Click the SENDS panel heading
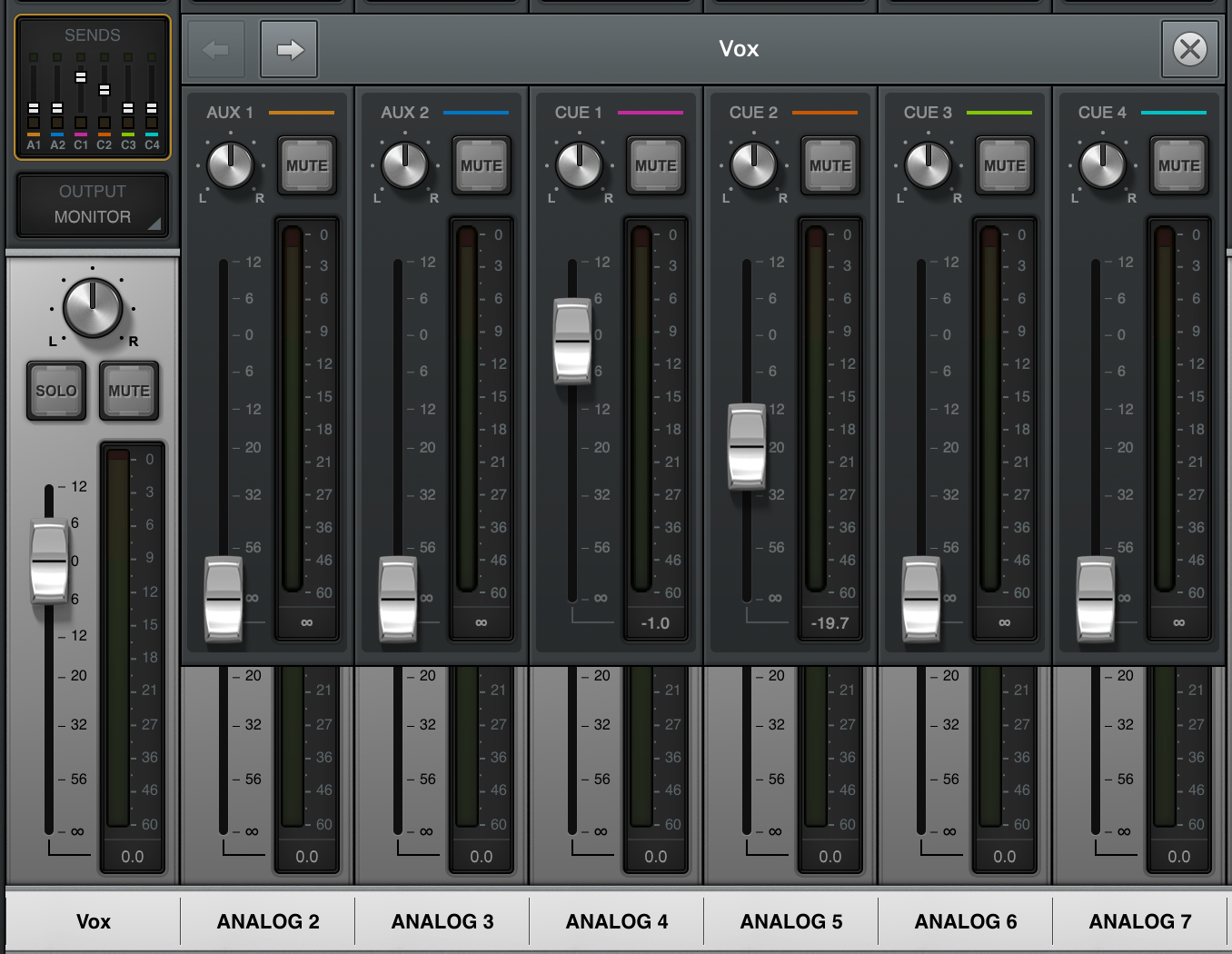This screenshot has height=954, width=1232. 93,35
